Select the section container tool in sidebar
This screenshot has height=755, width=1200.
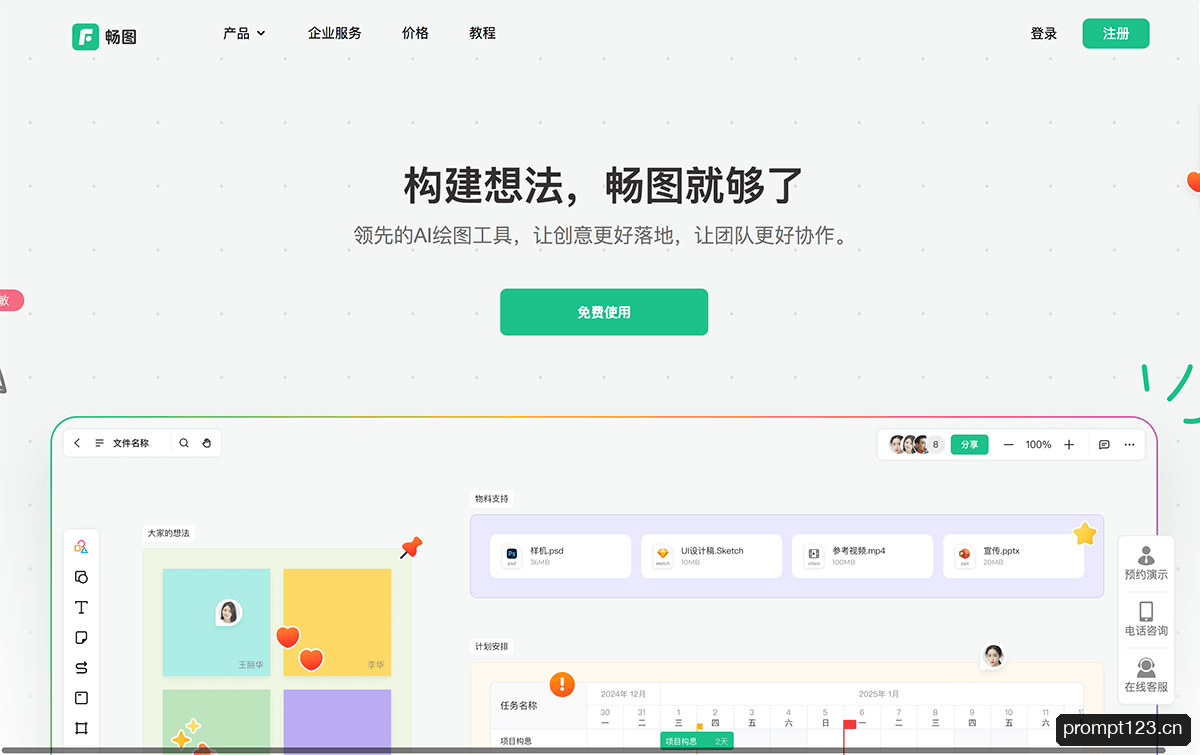tap(81, 698)
